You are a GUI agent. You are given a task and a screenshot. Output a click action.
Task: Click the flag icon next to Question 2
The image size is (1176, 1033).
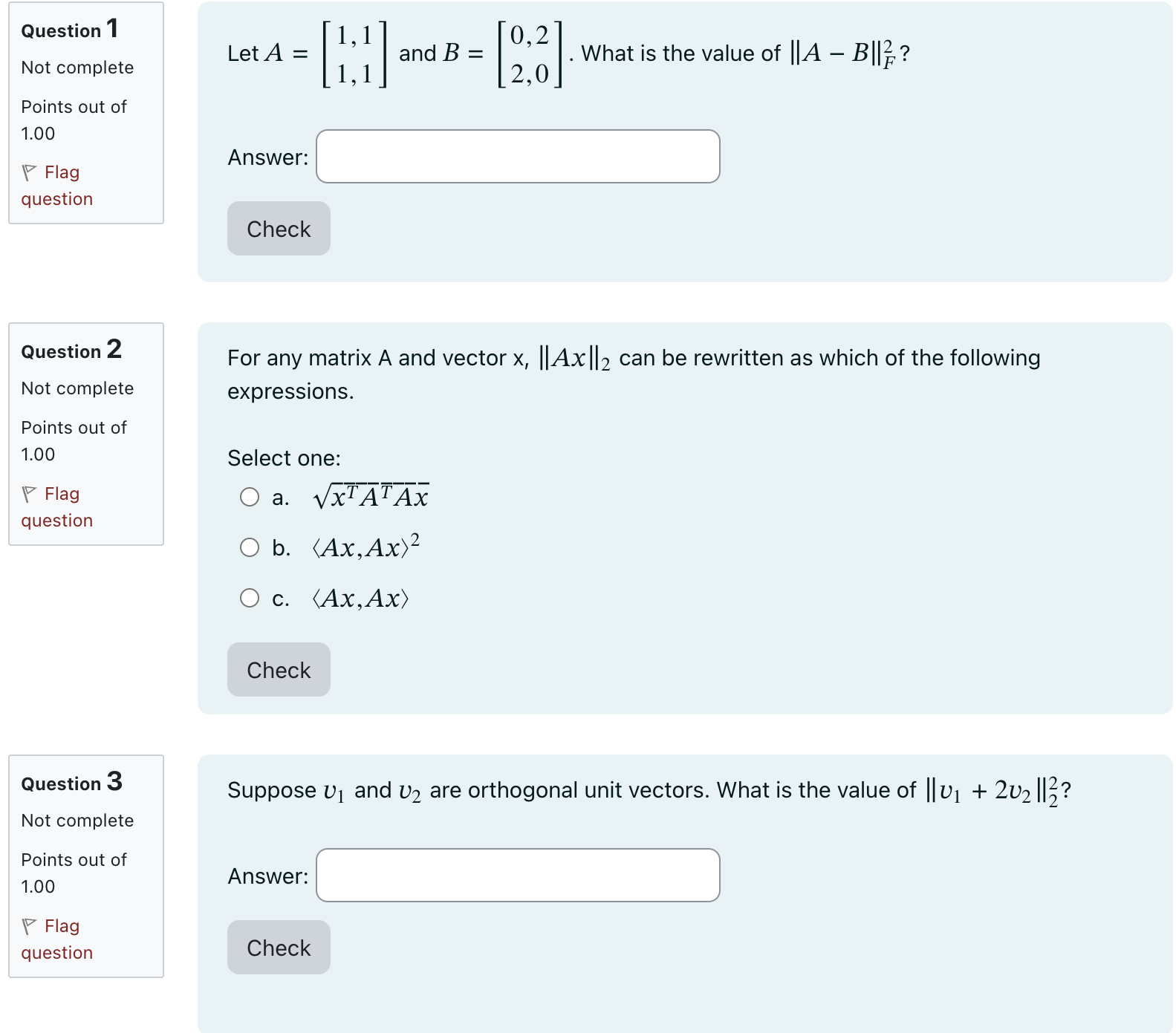30,493
